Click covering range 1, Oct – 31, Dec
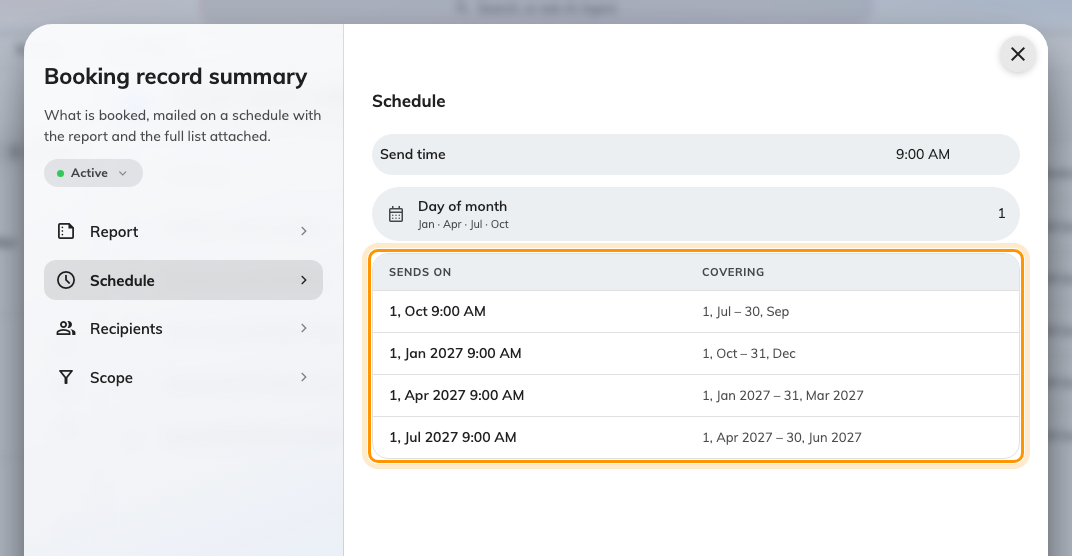Image resolution: width=1072 pixels, height=556 pixels. tap(749, 354)
